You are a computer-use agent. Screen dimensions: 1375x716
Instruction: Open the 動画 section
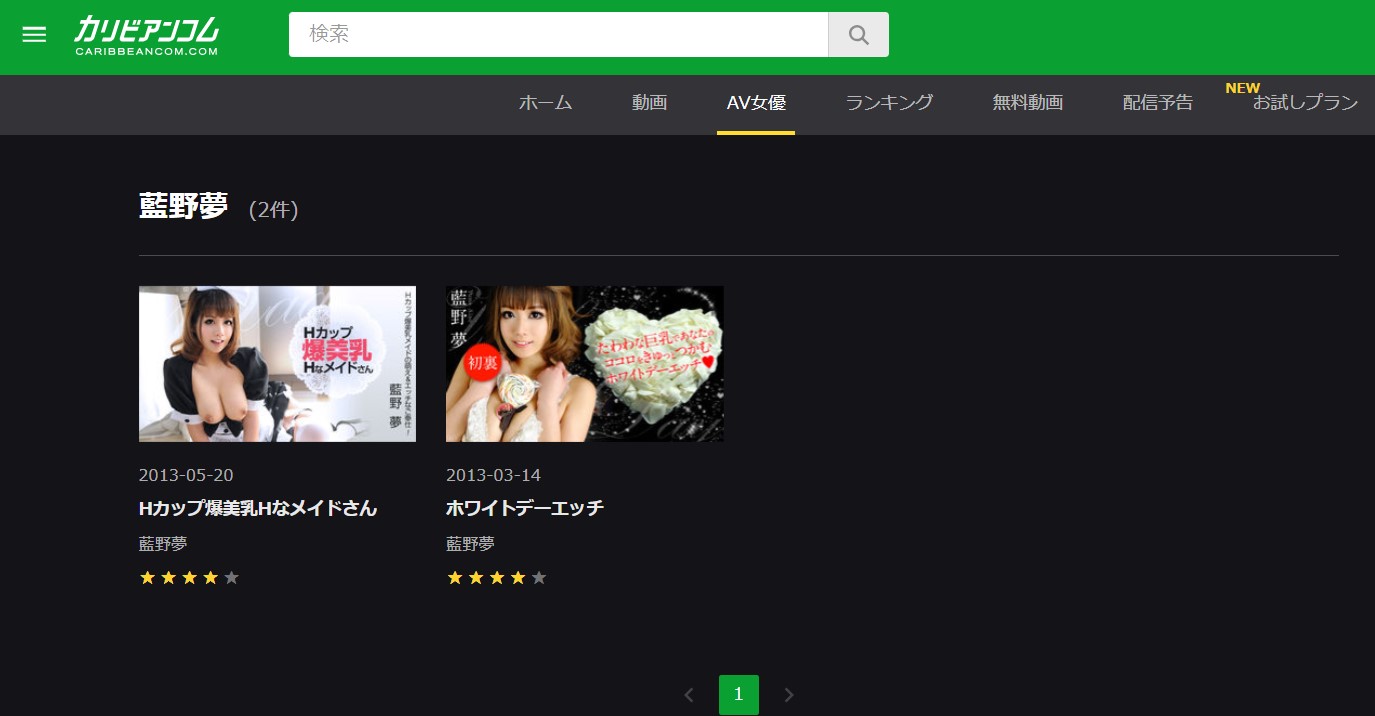click(x=649, y=103)
